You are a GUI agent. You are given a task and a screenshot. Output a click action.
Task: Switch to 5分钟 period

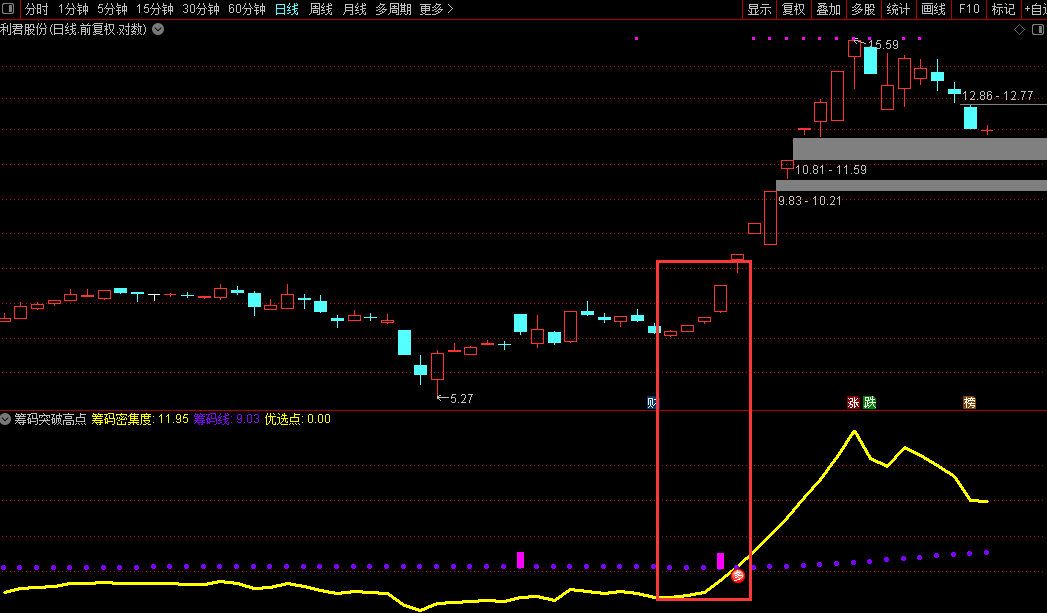click(x=112, y=9)
